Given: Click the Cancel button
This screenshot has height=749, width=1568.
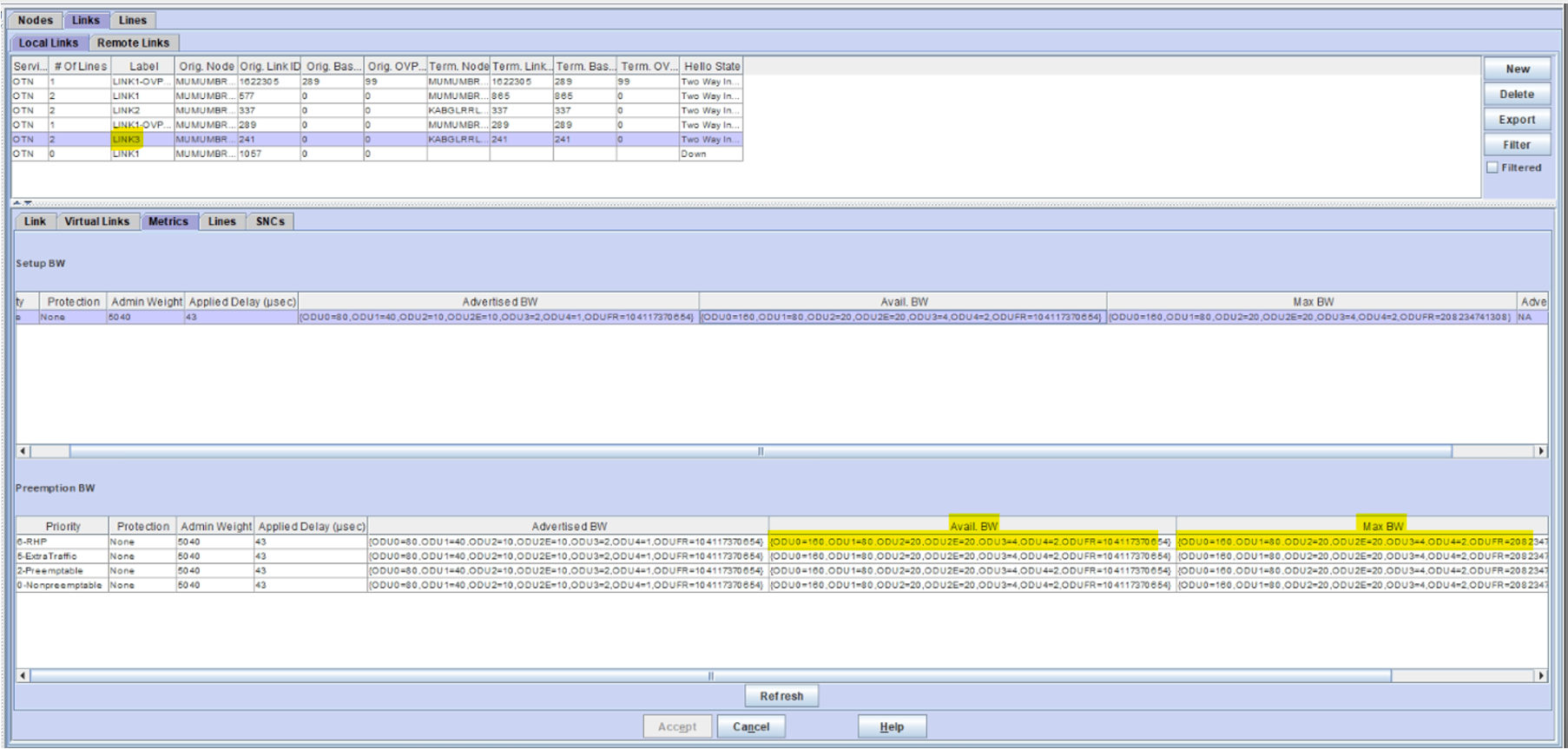Looking at the screenshot, I should click(x=751, y=726).
